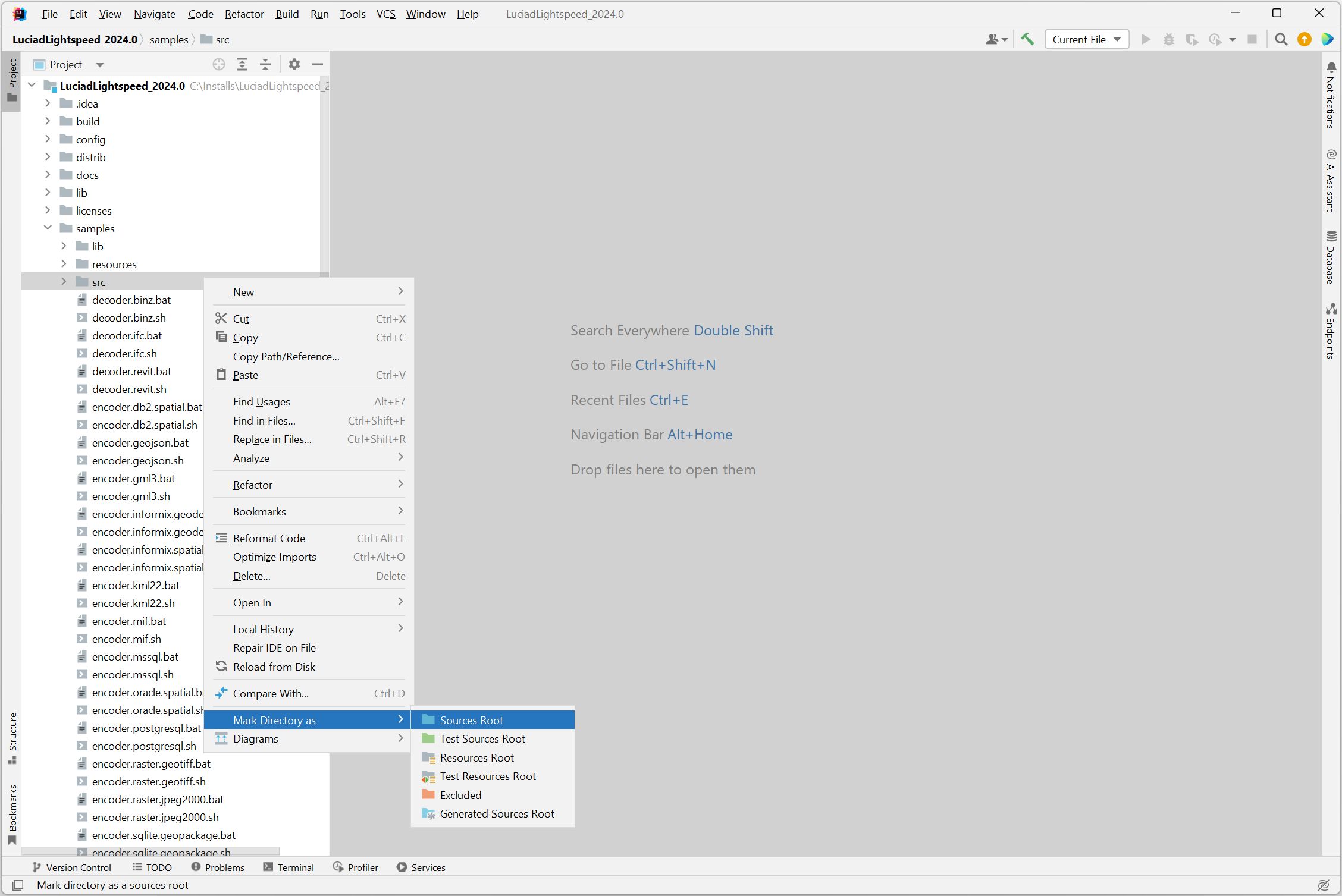The height and width of the screenshot is (896, 1342).
Task: Open the Version Control tool tab
Action: 71,867
